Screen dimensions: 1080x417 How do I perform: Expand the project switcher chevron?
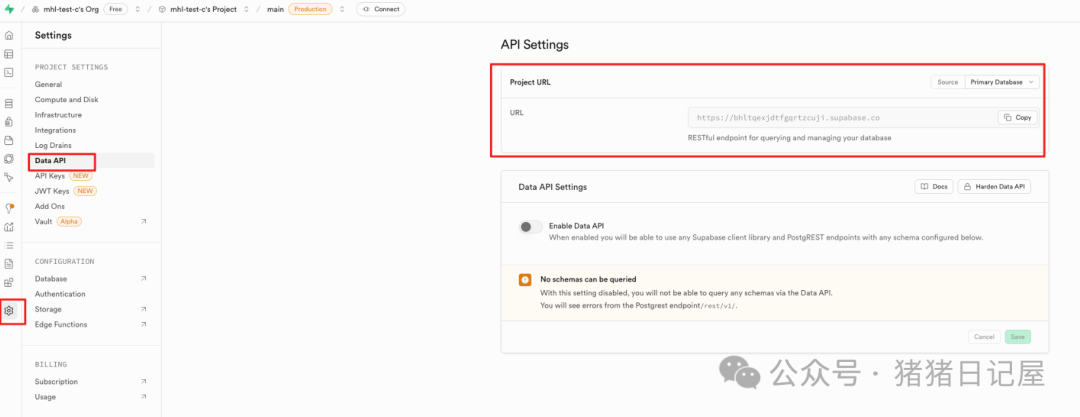(x=246, y=10)
